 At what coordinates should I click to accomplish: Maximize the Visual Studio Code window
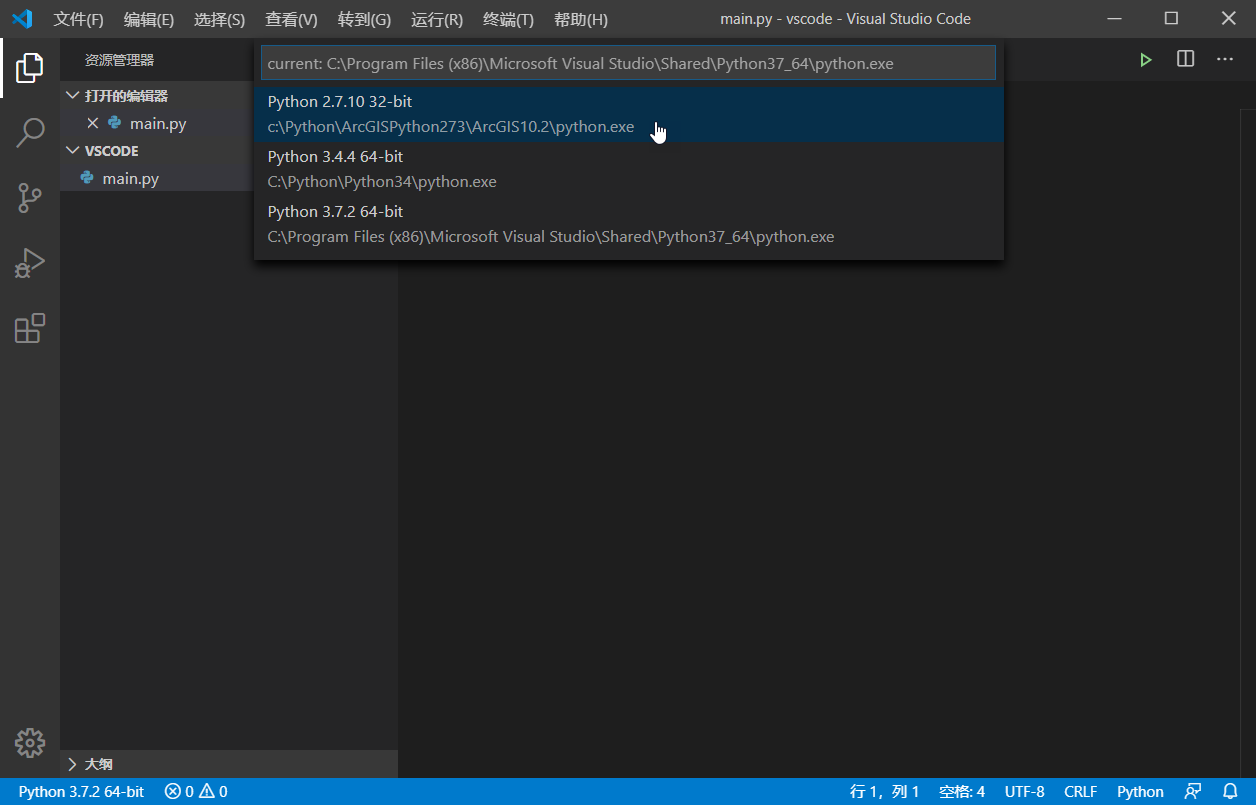coord(1172,18)
